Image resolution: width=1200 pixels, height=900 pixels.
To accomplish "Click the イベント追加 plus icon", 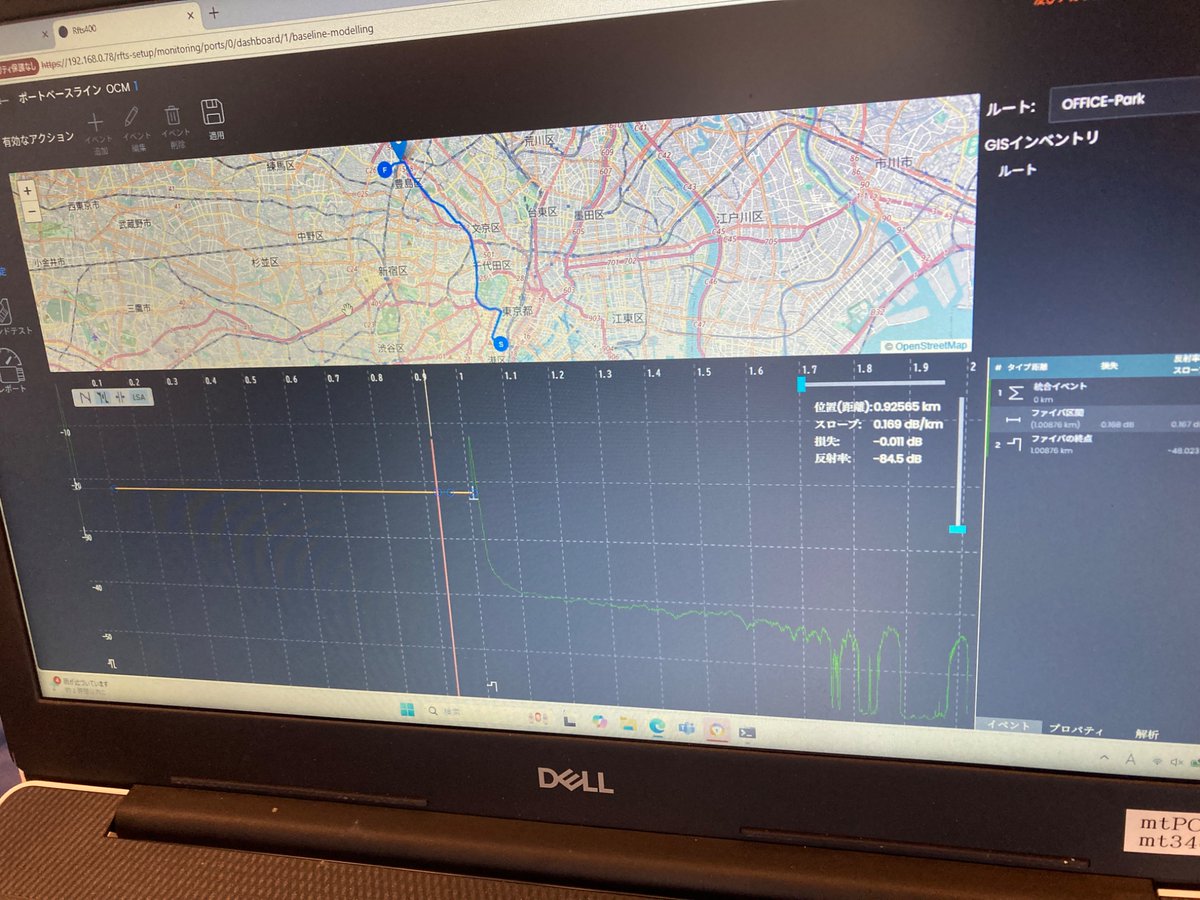I will (96, 123).
